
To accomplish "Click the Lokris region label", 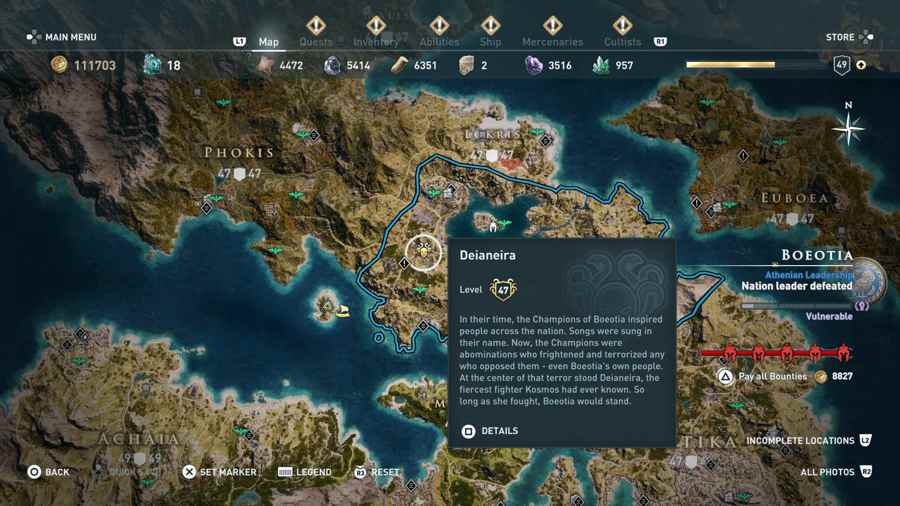I will [x=492, y=134].
